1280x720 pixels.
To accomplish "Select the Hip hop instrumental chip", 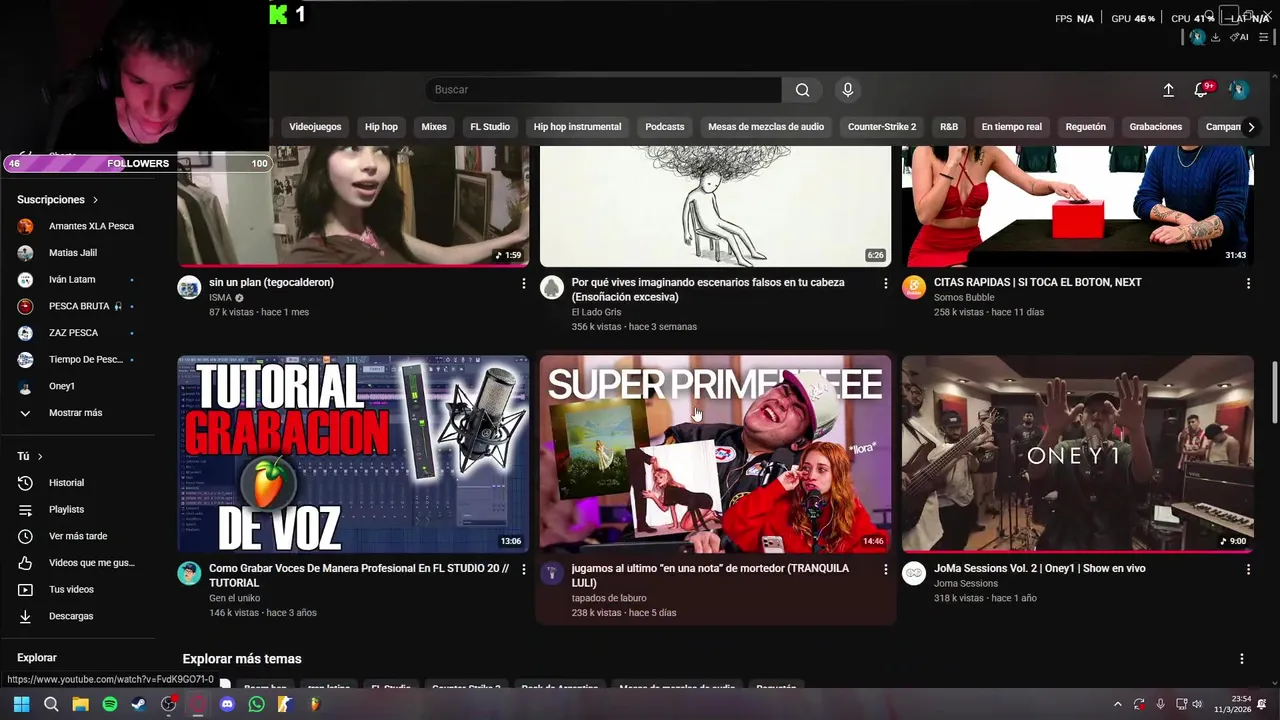I will coord(577,127).
